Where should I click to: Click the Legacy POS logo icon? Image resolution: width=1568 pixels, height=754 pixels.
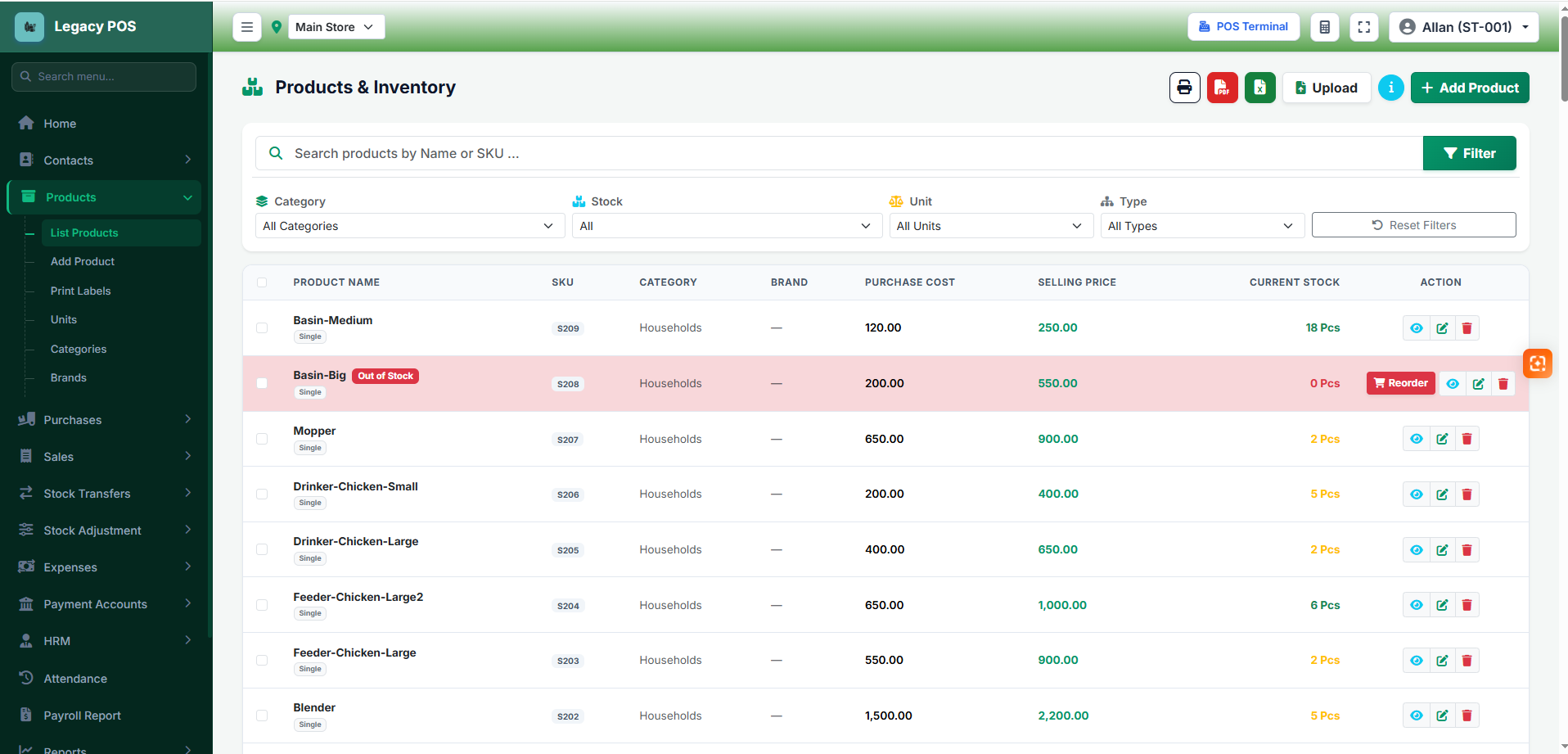[29, 27]
